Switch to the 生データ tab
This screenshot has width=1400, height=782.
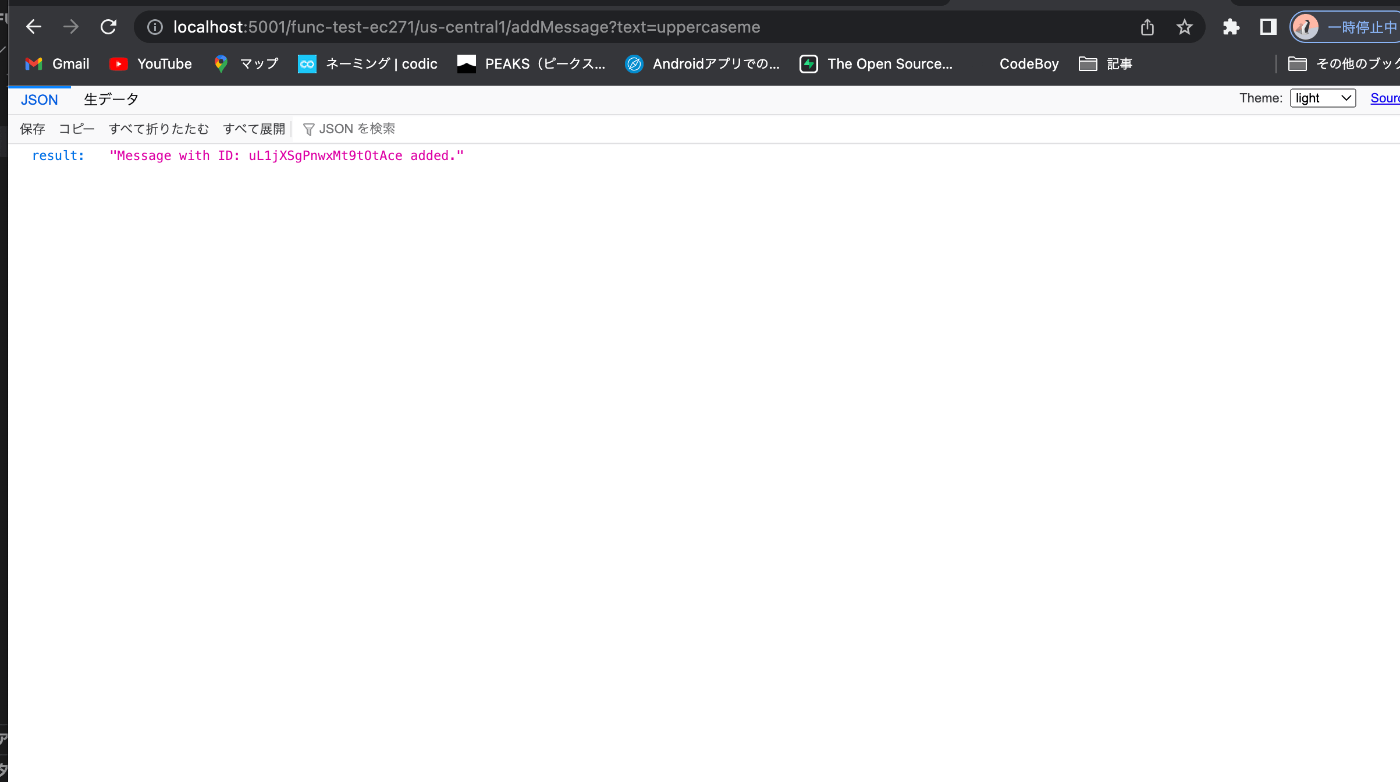pos(111,100)
